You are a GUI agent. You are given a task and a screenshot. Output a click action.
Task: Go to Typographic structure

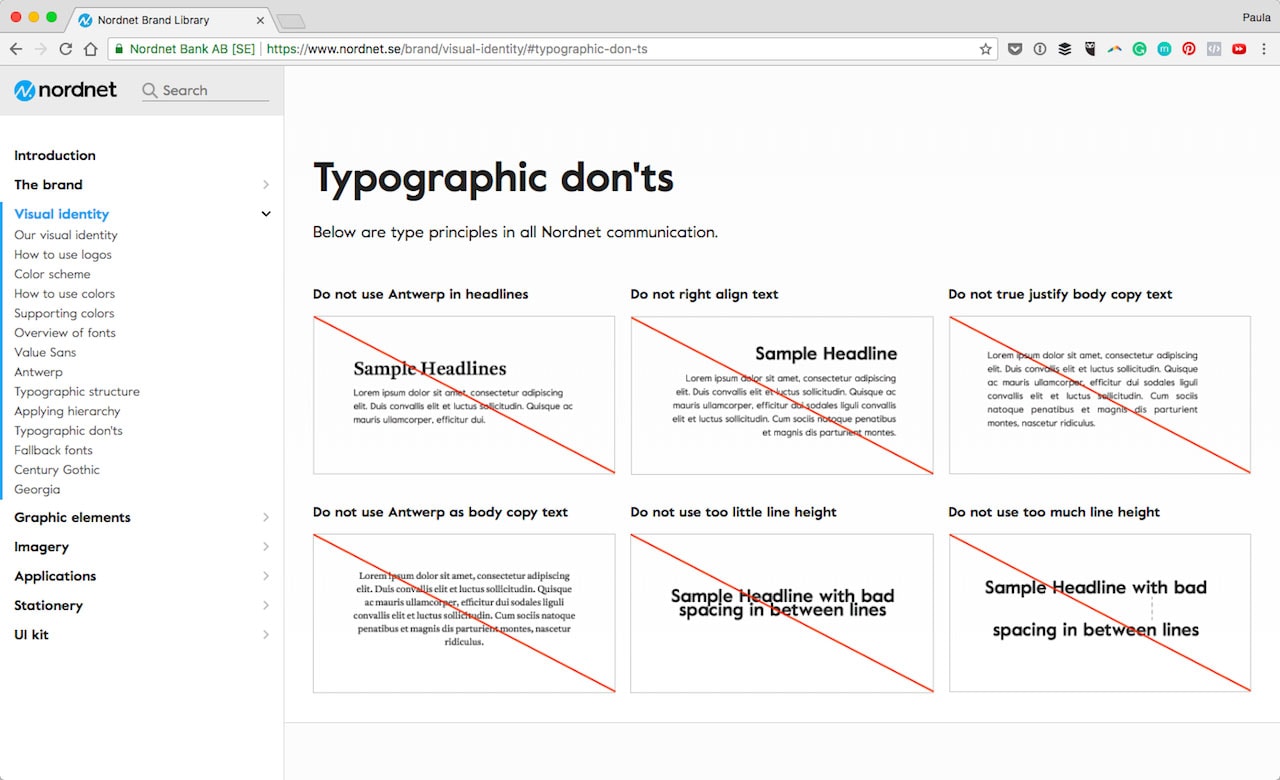(77, 392)
